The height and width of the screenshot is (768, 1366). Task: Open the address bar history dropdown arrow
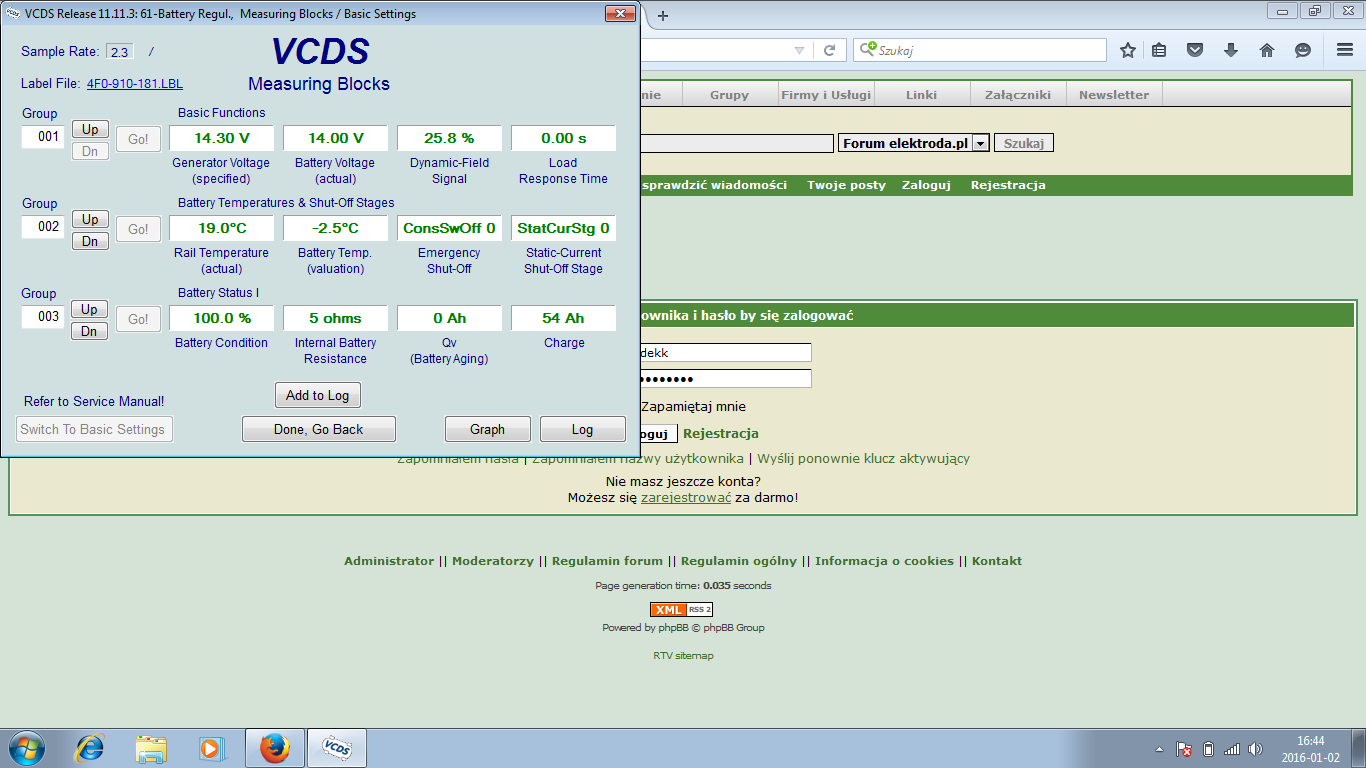click(798, 50)
